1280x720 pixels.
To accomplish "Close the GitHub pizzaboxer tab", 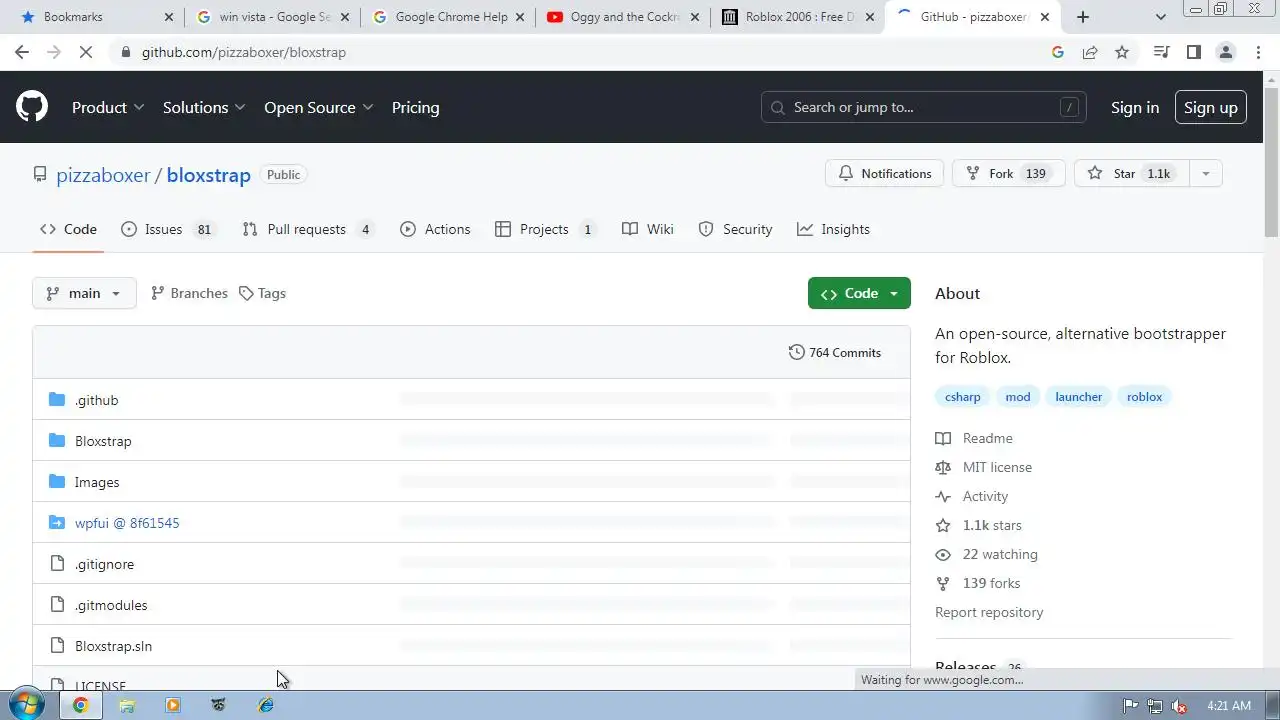I will 1045,17.
